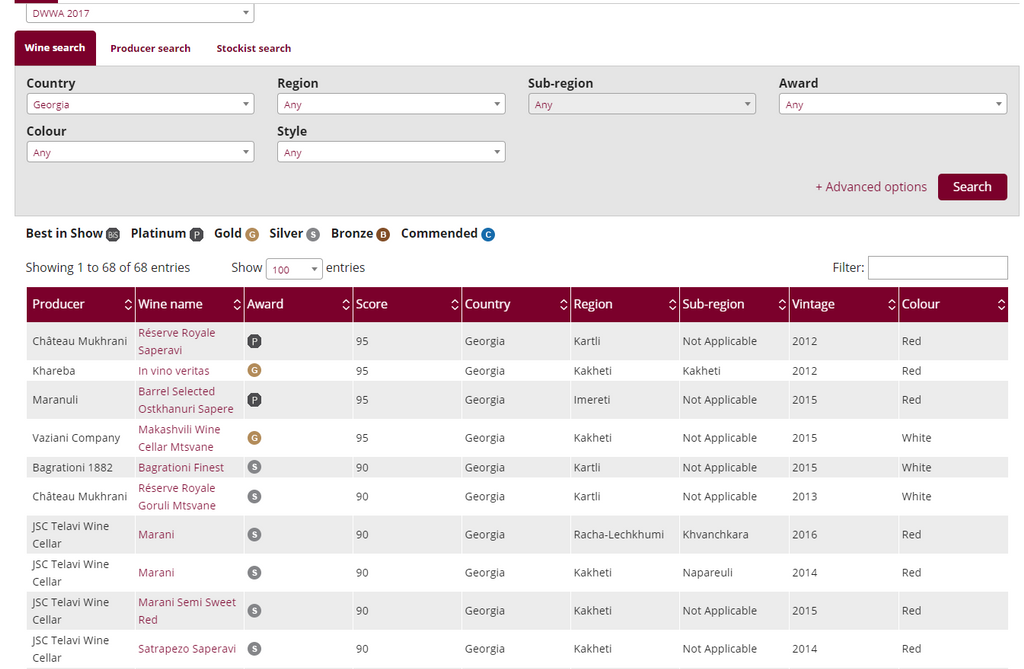This screenshot has width=1024, height=669.
Task: Click the Gold medal icon beside In vino veritas
Action: [254, 370]
